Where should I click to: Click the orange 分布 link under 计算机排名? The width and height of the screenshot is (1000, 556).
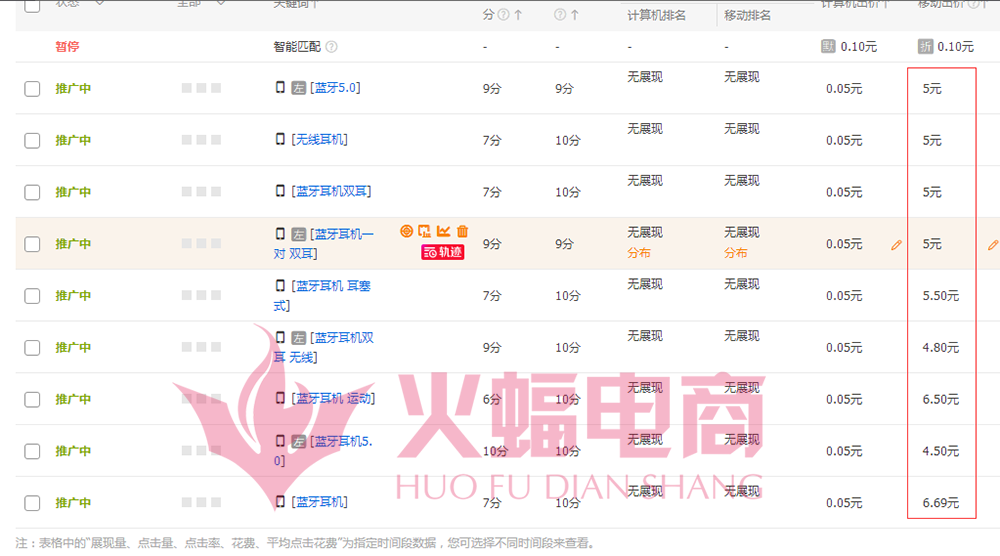click(x=639, y=253)
